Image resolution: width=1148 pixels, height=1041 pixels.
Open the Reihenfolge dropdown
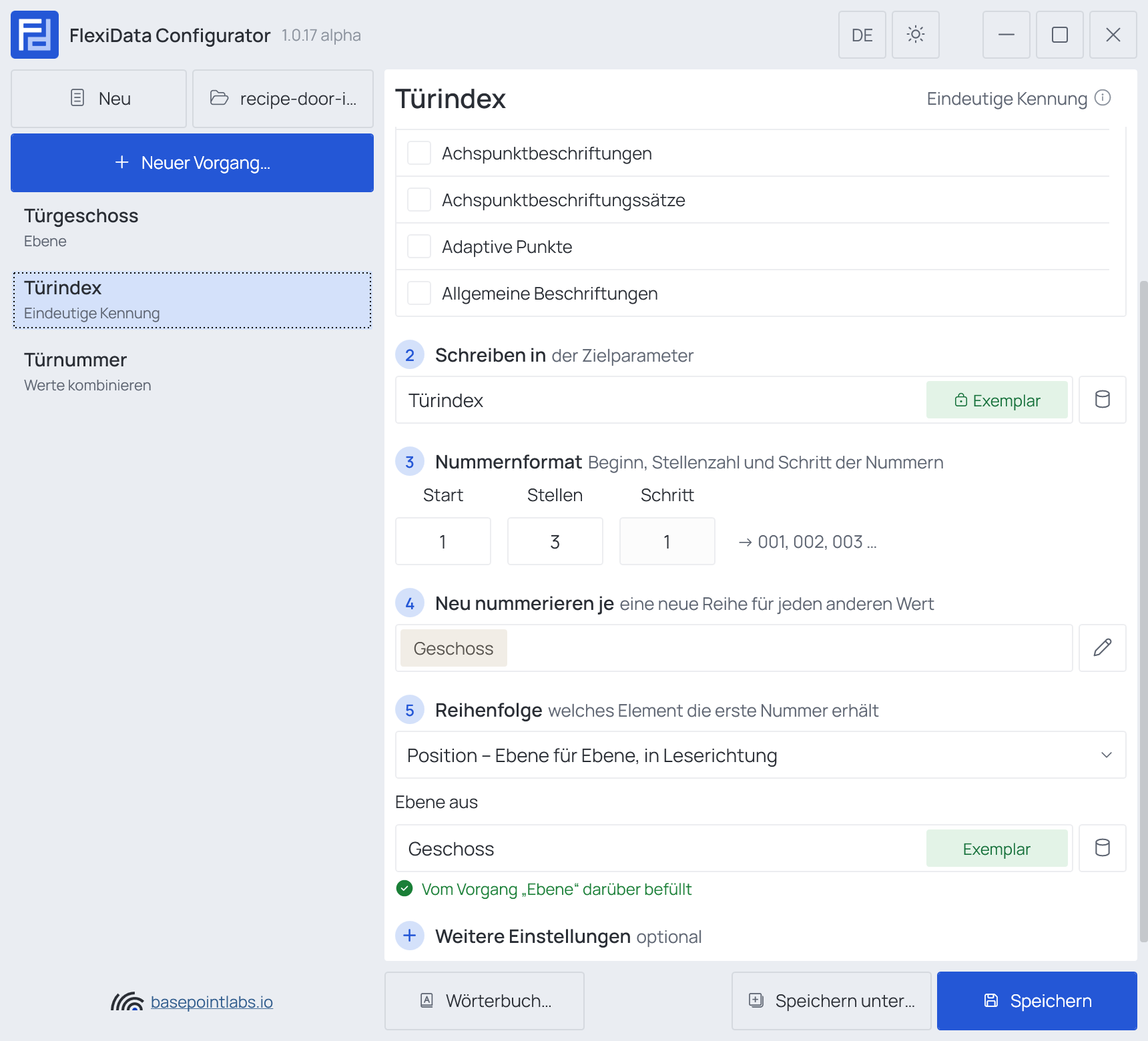pos(761,755)
